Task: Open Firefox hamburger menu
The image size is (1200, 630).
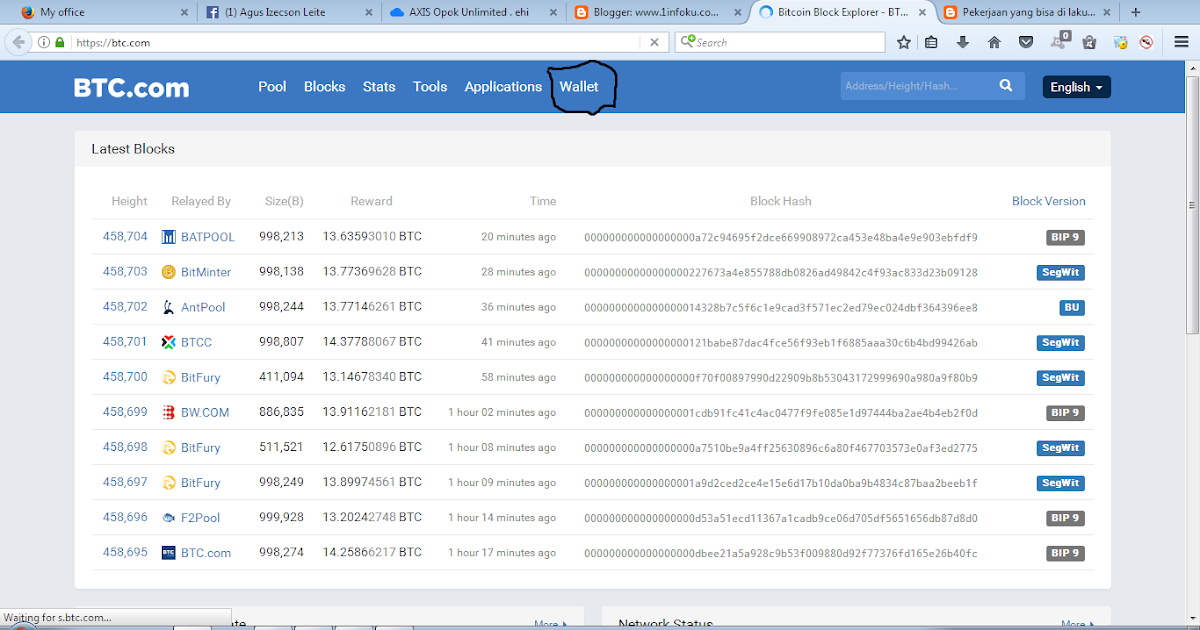Action: [x=1181, y=42]
